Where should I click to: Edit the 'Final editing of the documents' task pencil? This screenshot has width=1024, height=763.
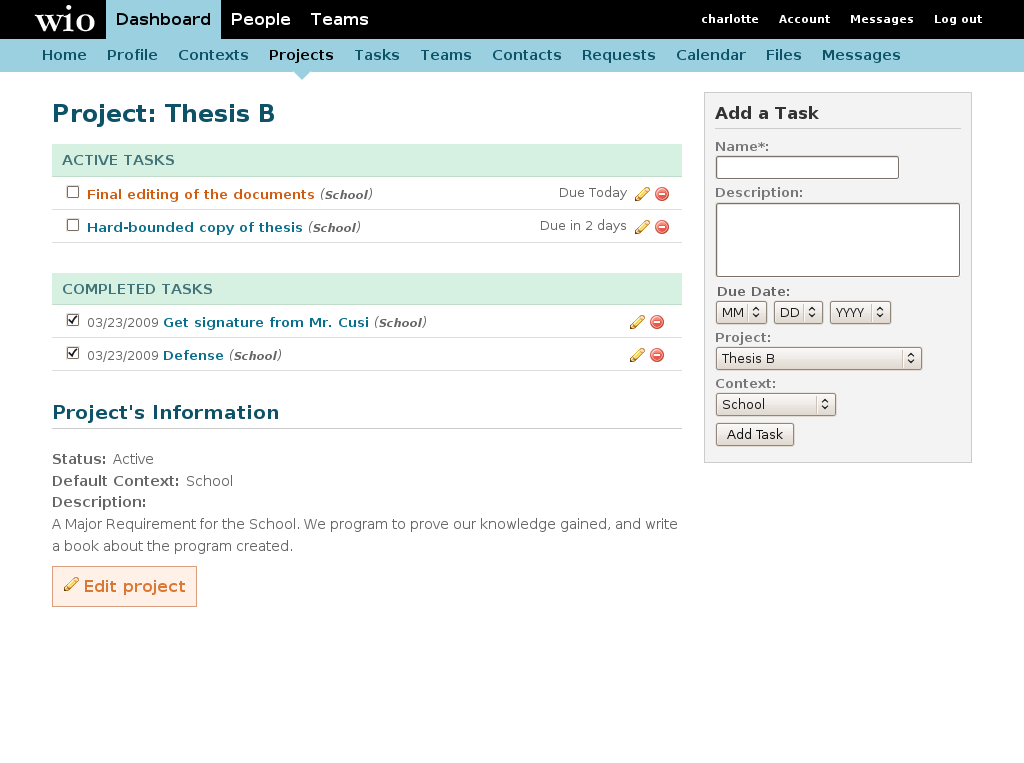(642, 194)
